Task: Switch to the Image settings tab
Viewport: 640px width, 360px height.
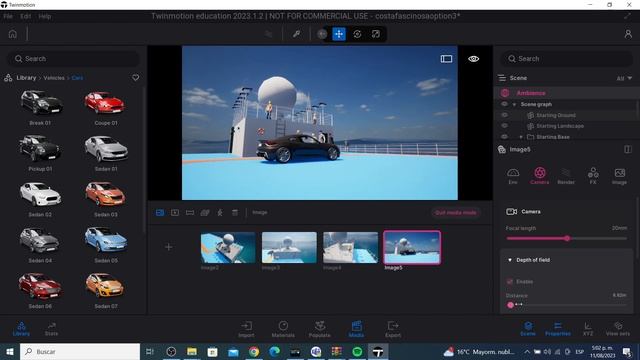Action: (619, 176)
